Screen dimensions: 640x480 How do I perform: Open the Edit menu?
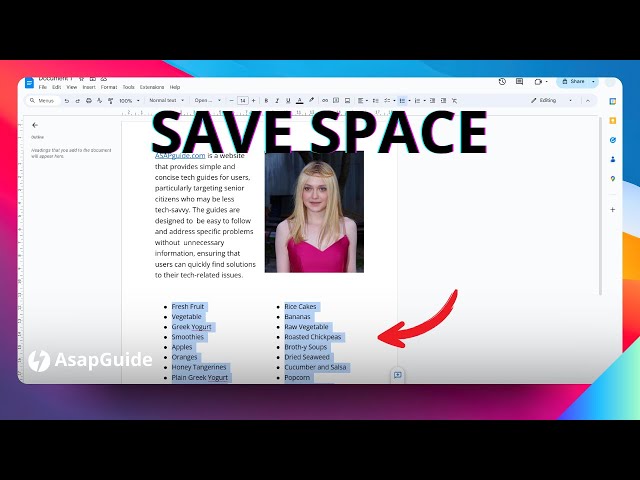57,87
